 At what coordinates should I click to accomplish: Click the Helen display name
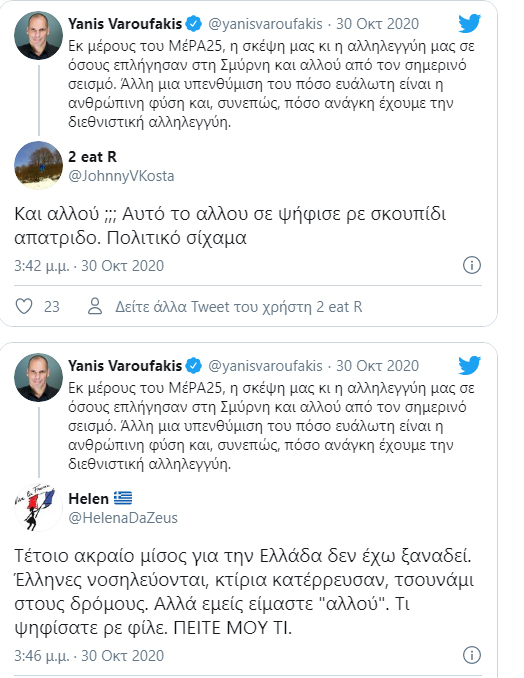88,499
